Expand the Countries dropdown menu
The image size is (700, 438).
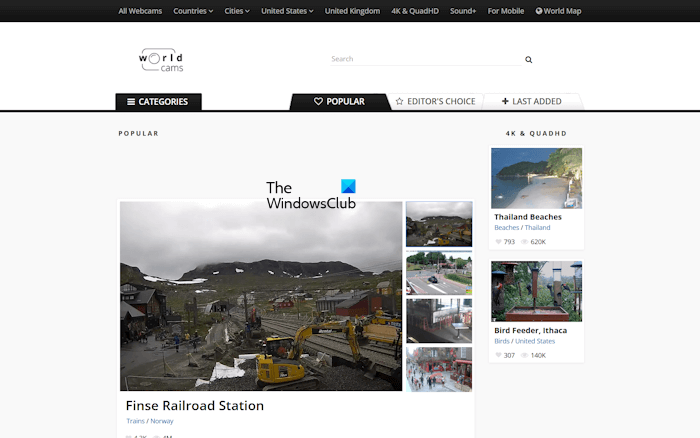(x=193, y=11)
